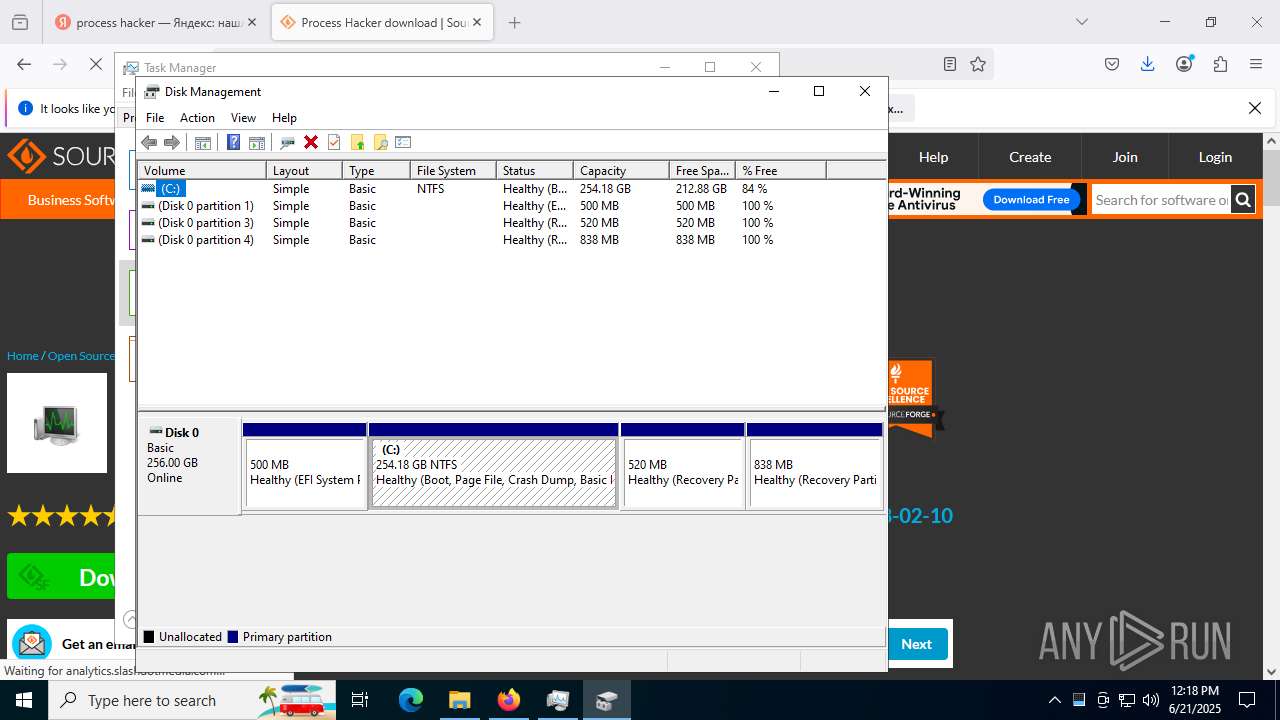Click the Download Free antivirus button

[x=1031, y=199]
